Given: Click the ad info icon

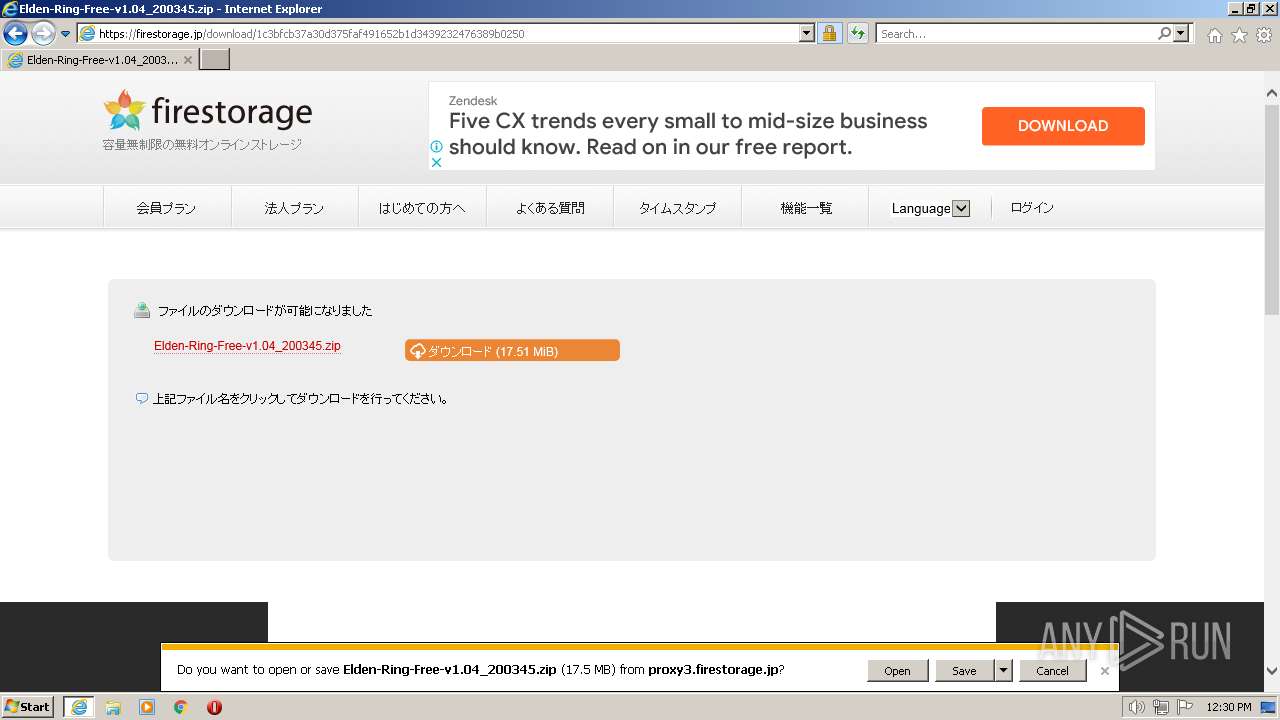Looking at the screenshot, I should [x=436, y=146].
